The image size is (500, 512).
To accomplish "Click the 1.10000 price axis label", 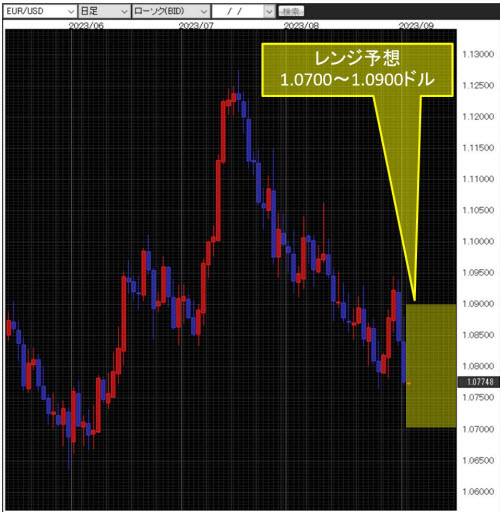I will [478, 241].
